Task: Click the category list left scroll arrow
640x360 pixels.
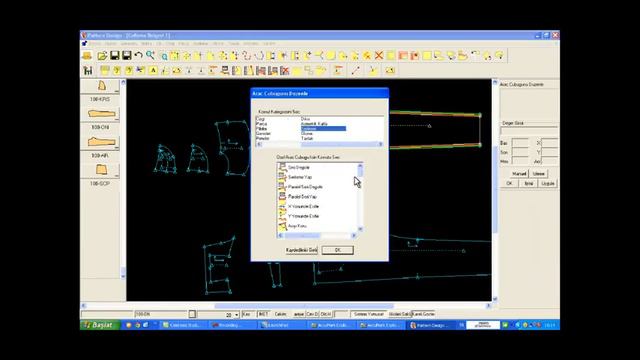Action: (x=259, y=144)
